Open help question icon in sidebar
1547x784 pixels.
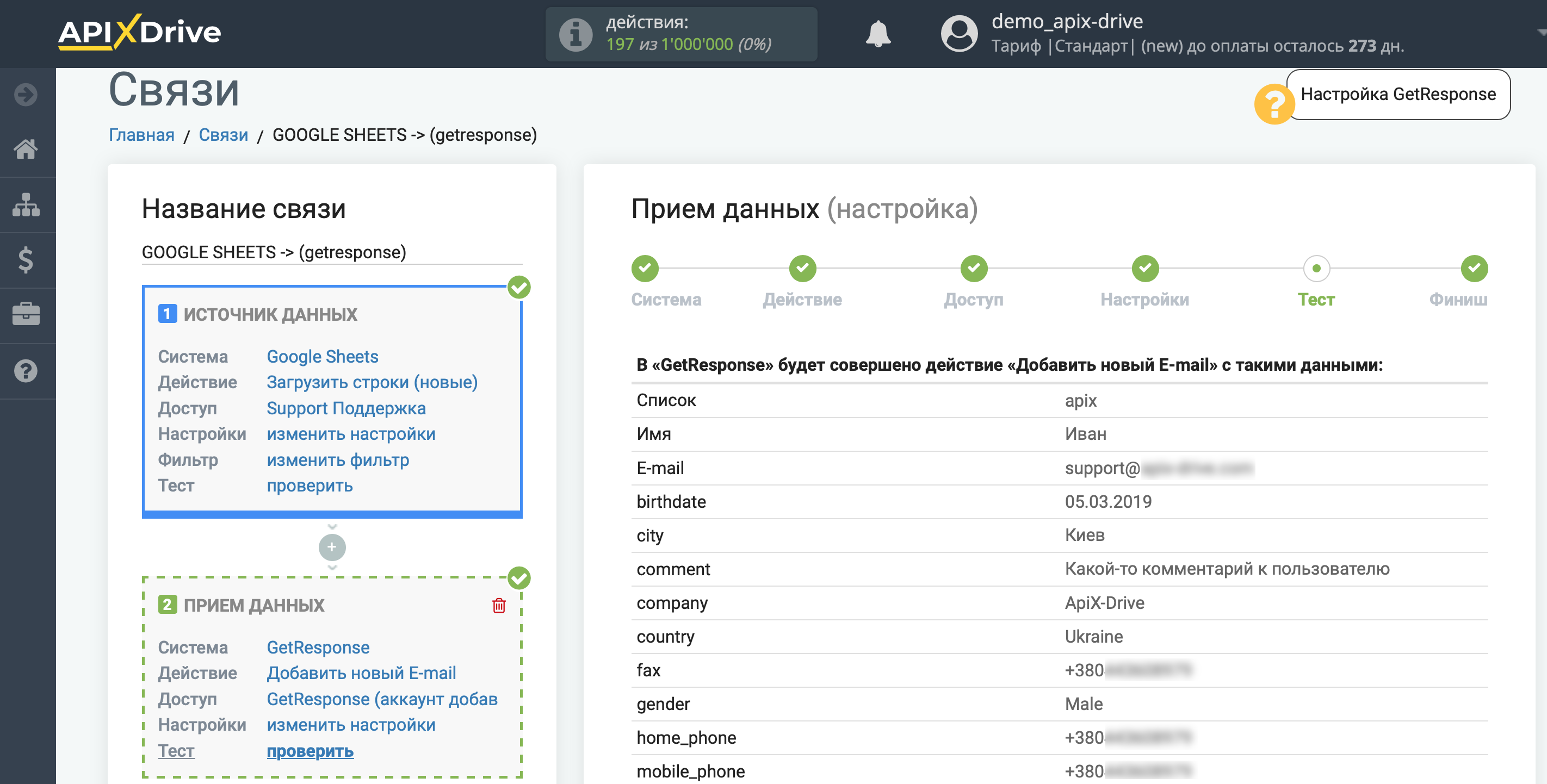(x=26, y=371)
